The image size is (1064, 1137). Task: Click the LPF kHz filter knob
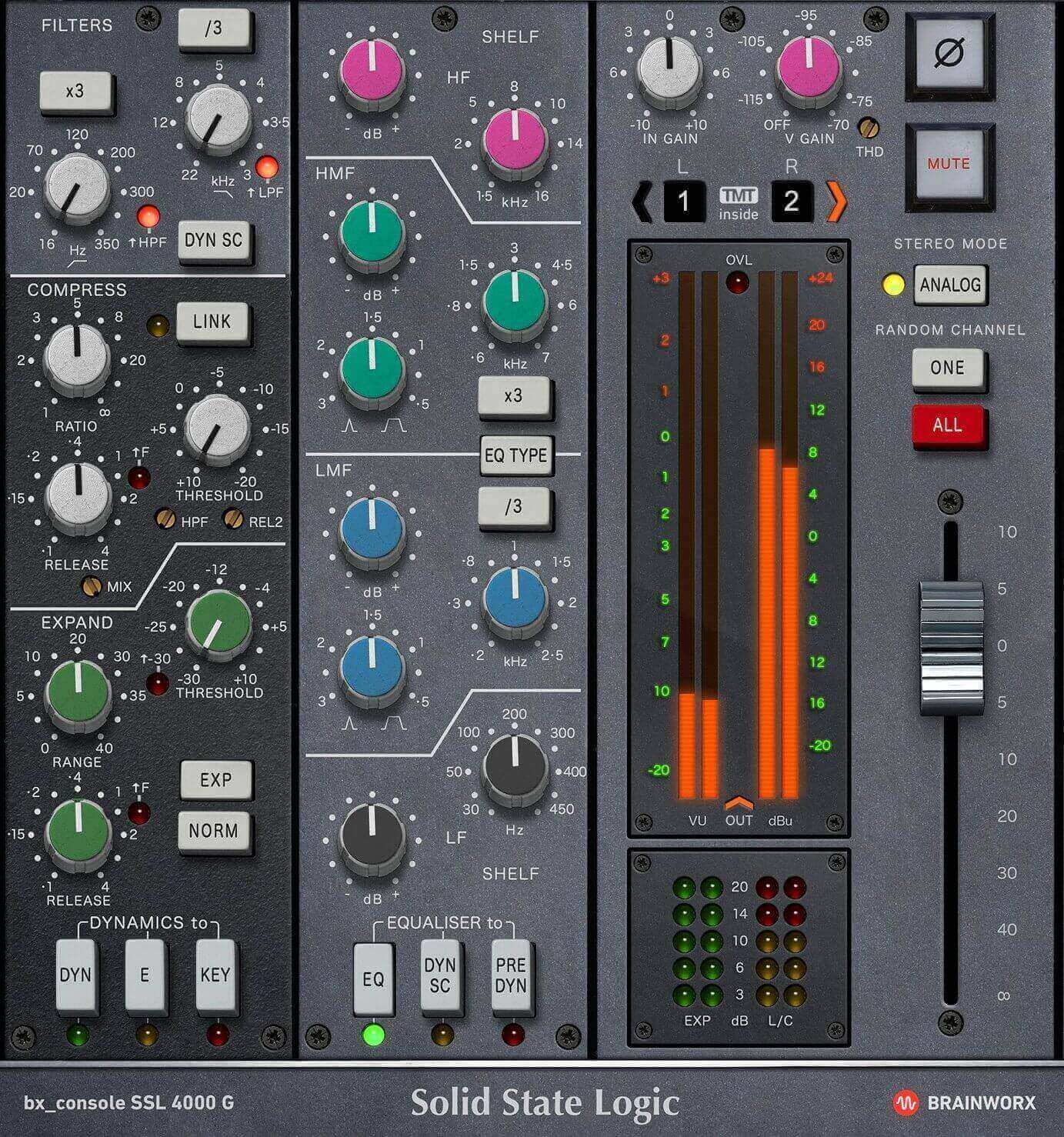[219, 120]
